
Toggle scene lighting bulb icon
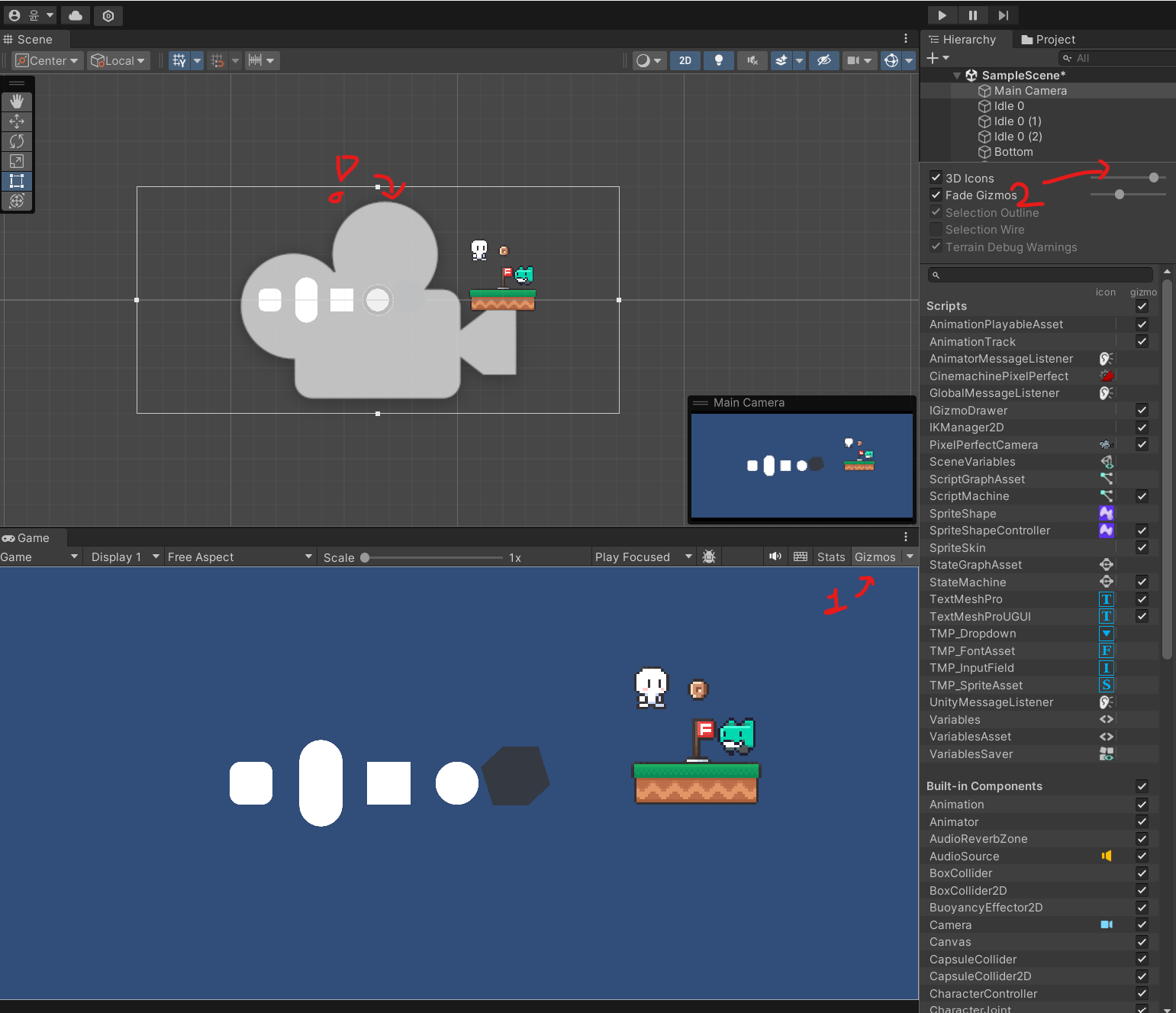pos(718,60)
